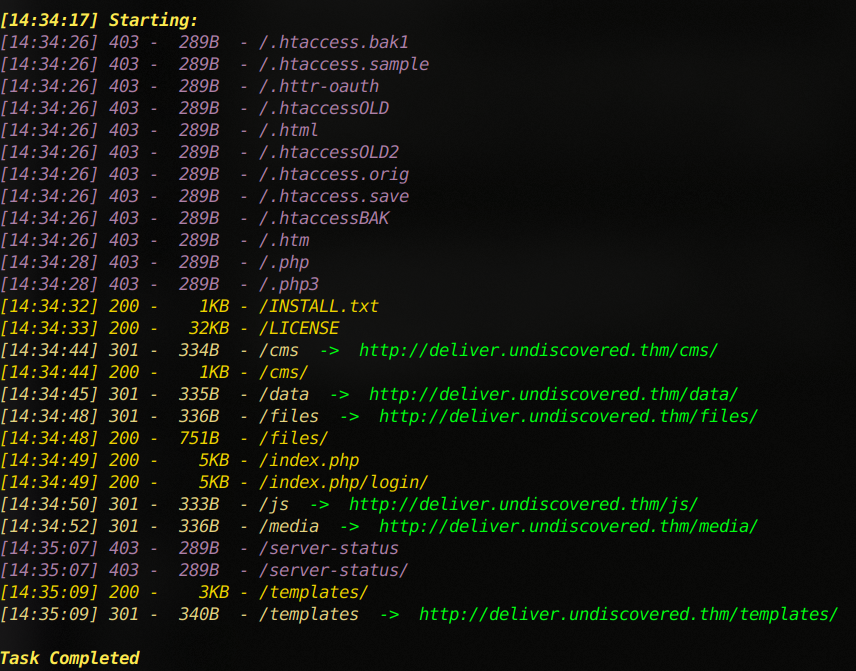Click the /server-status/ path with trailing slash

pos(334,571)
